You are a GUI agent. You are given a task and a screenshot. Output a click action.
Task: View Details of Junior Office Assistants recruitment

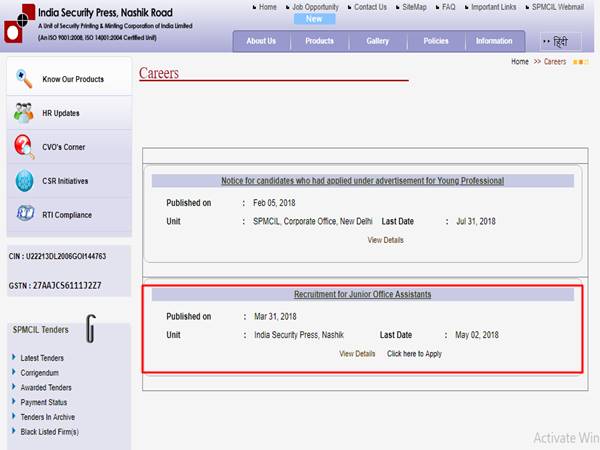pos(357,354)
